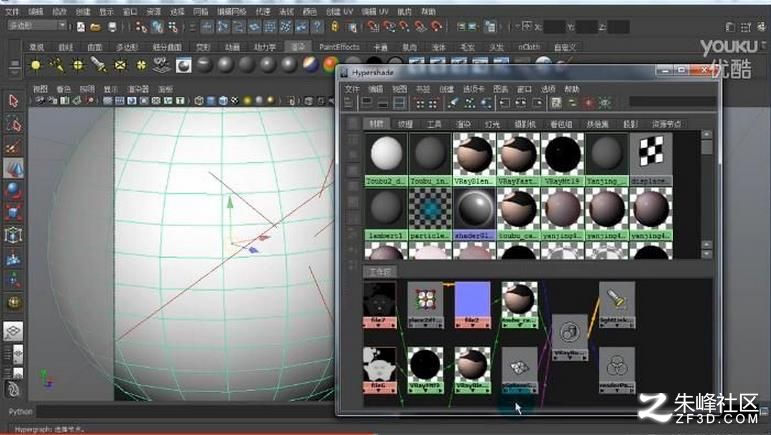Click Hypershade rearrange graph icon

470,103
